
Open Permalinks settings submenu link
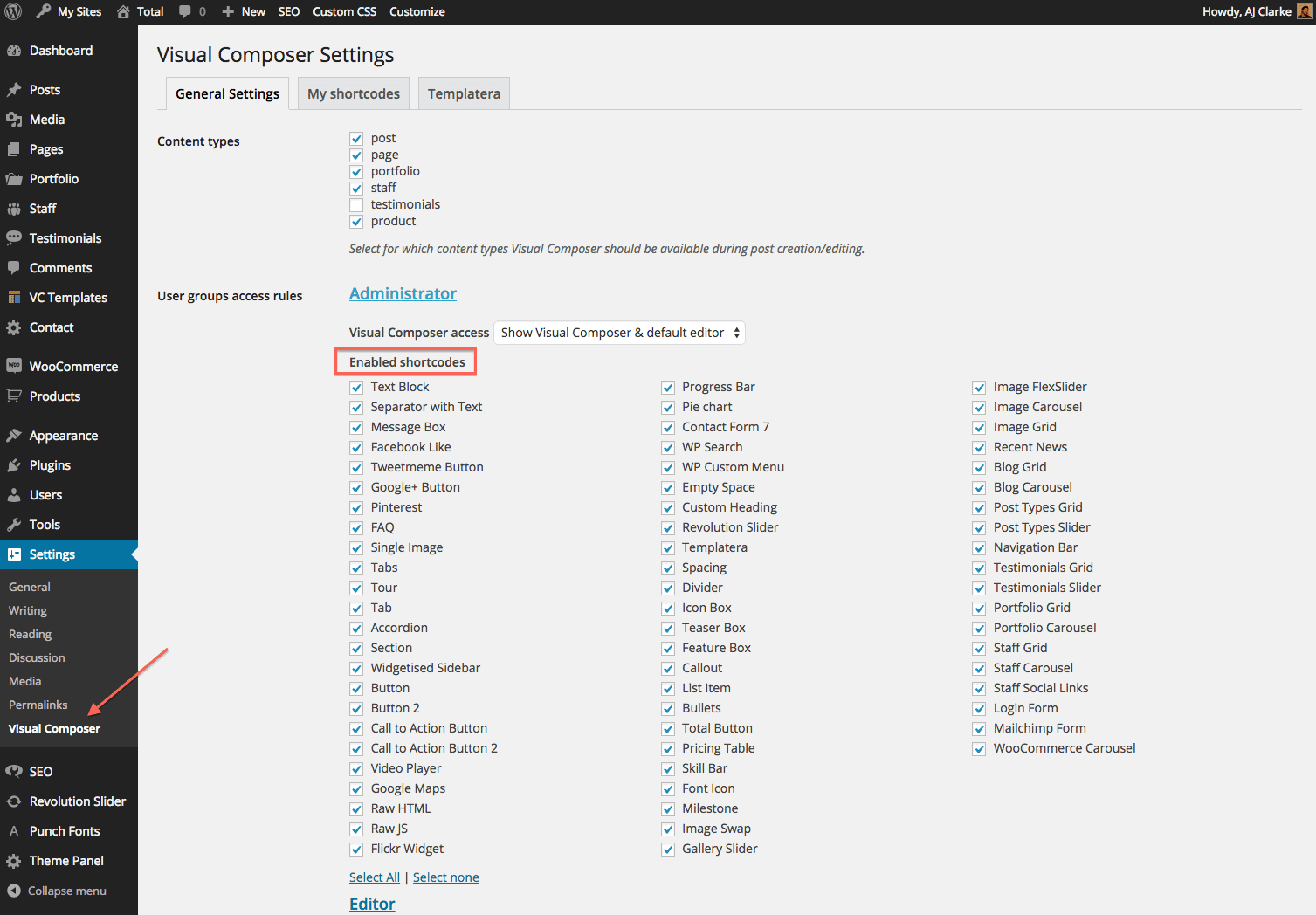(38, 705)
